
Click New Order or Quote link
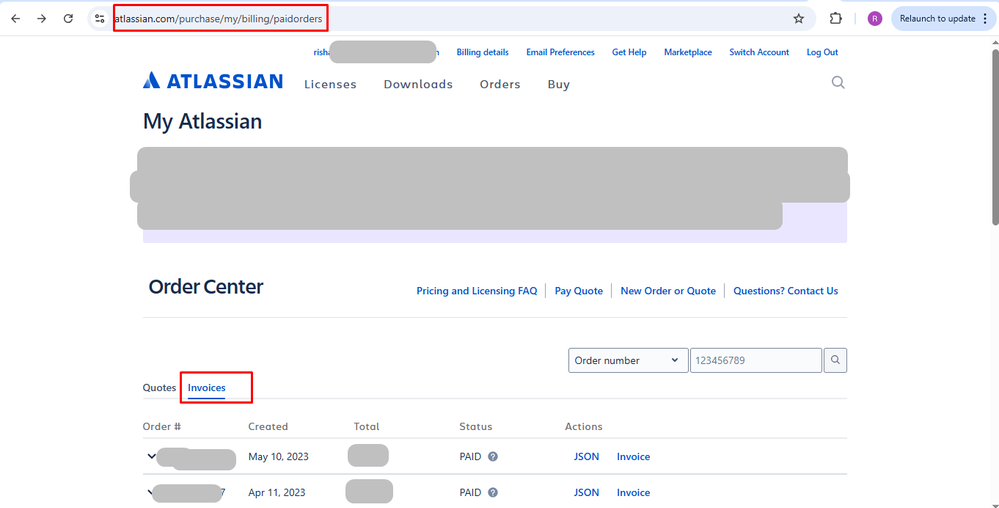(x=668, y=291)
